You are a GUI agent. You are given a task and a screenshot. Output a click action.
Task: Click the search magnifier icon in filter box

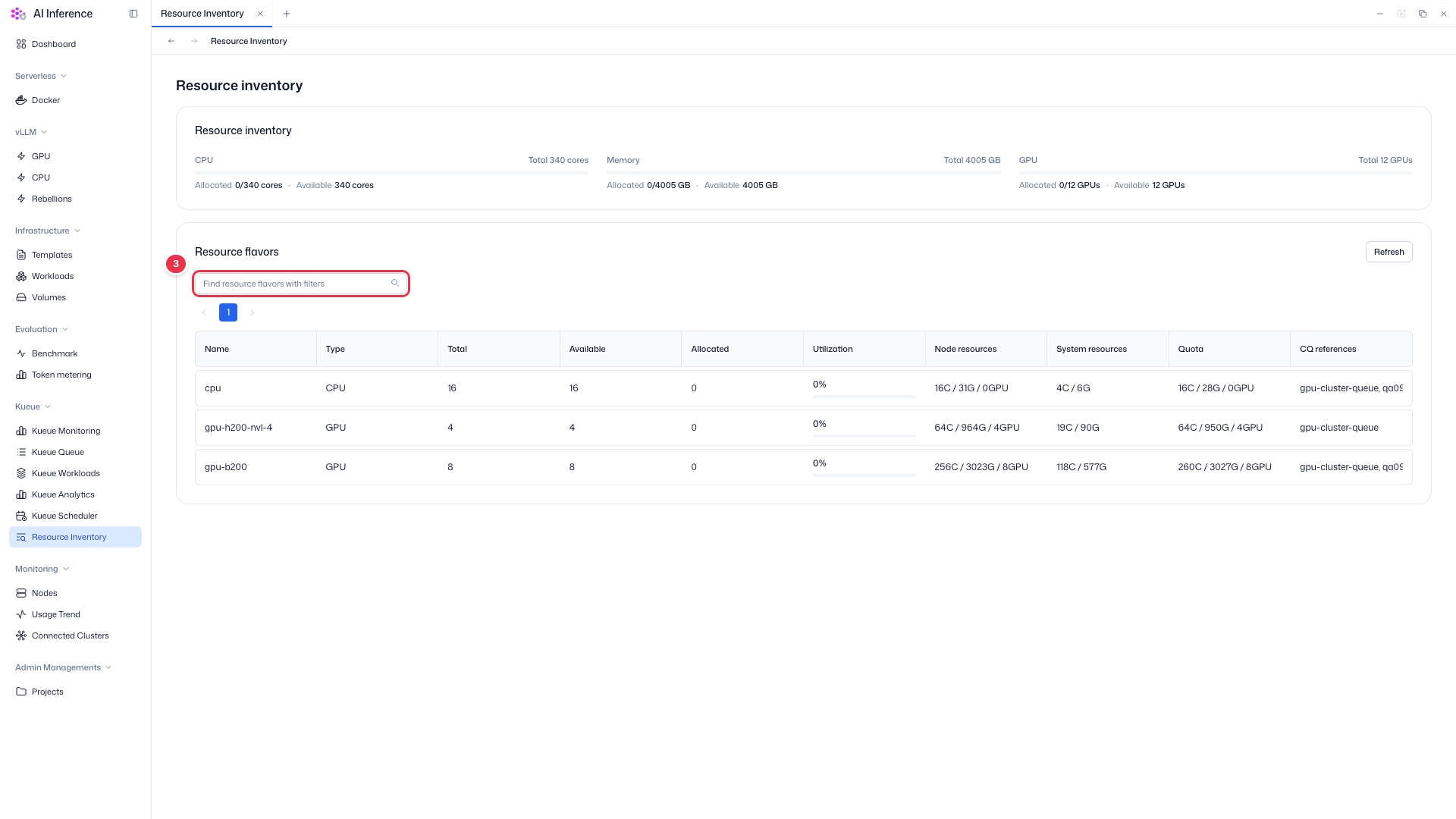(395, 283)
